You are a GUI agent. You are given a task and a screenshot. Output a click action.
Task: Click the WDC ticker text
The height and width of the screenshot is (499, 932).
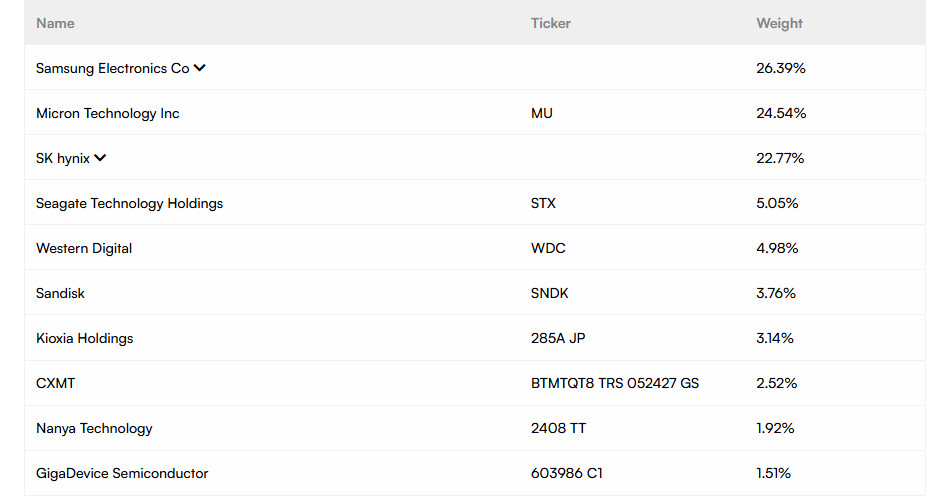coord(548,248)
